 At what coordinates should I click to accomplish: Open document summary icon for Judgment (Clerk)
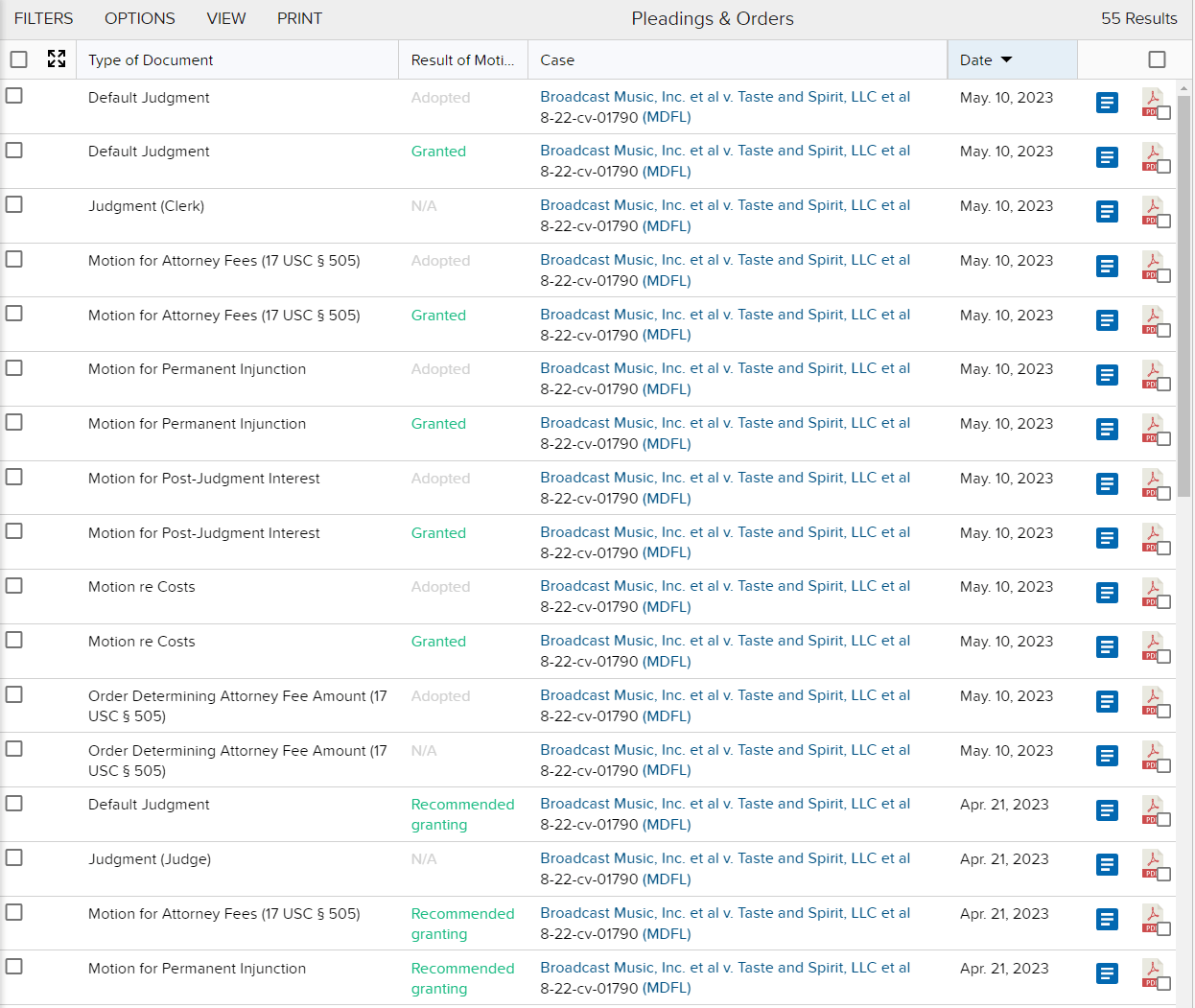[1107, 212]
